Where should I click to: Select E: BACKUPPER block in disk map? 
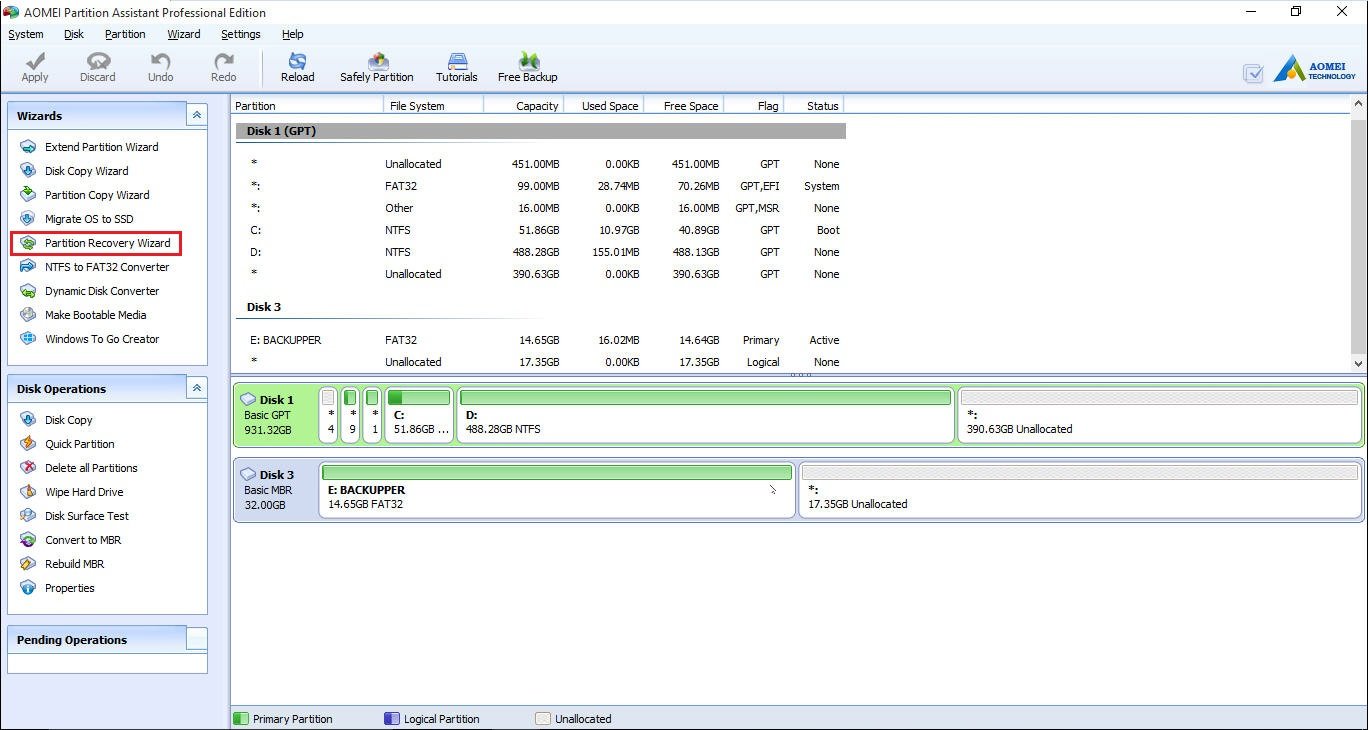(x=557, y=490)
